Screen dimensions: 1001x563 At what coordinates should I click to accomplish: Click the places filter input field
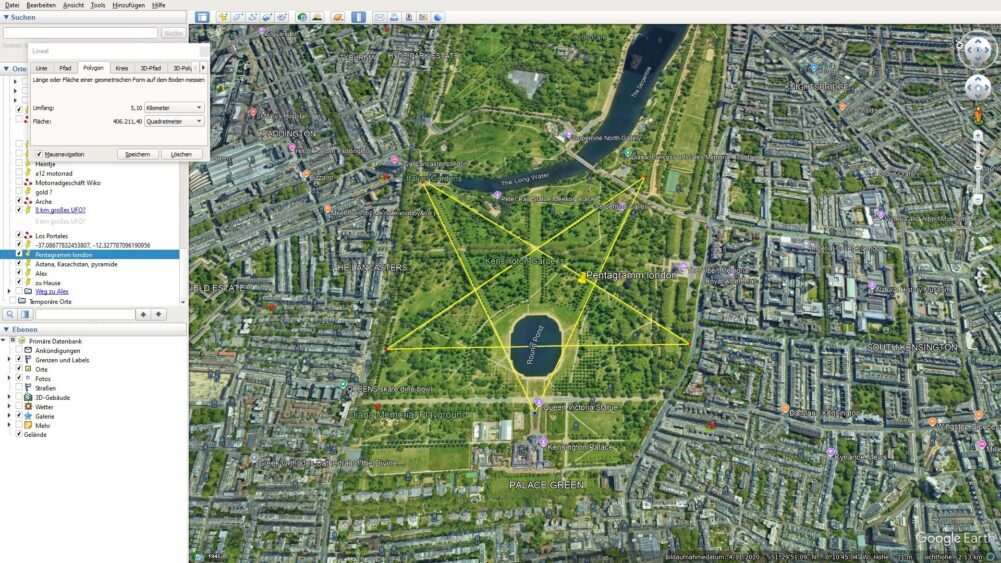[85, 314]
